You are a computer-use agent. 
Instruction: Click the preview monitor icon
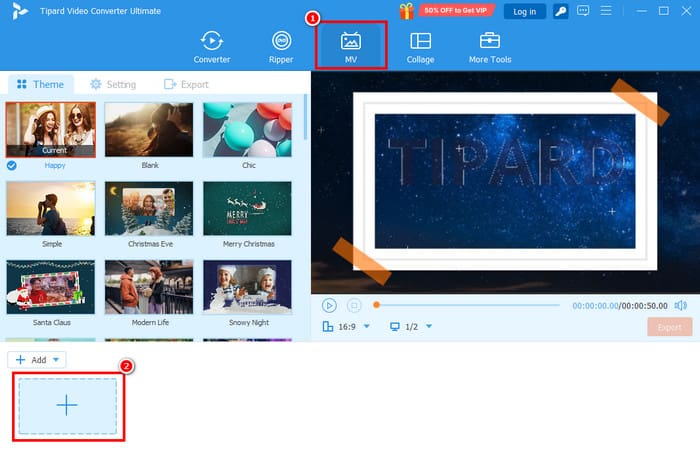(395, 327)
